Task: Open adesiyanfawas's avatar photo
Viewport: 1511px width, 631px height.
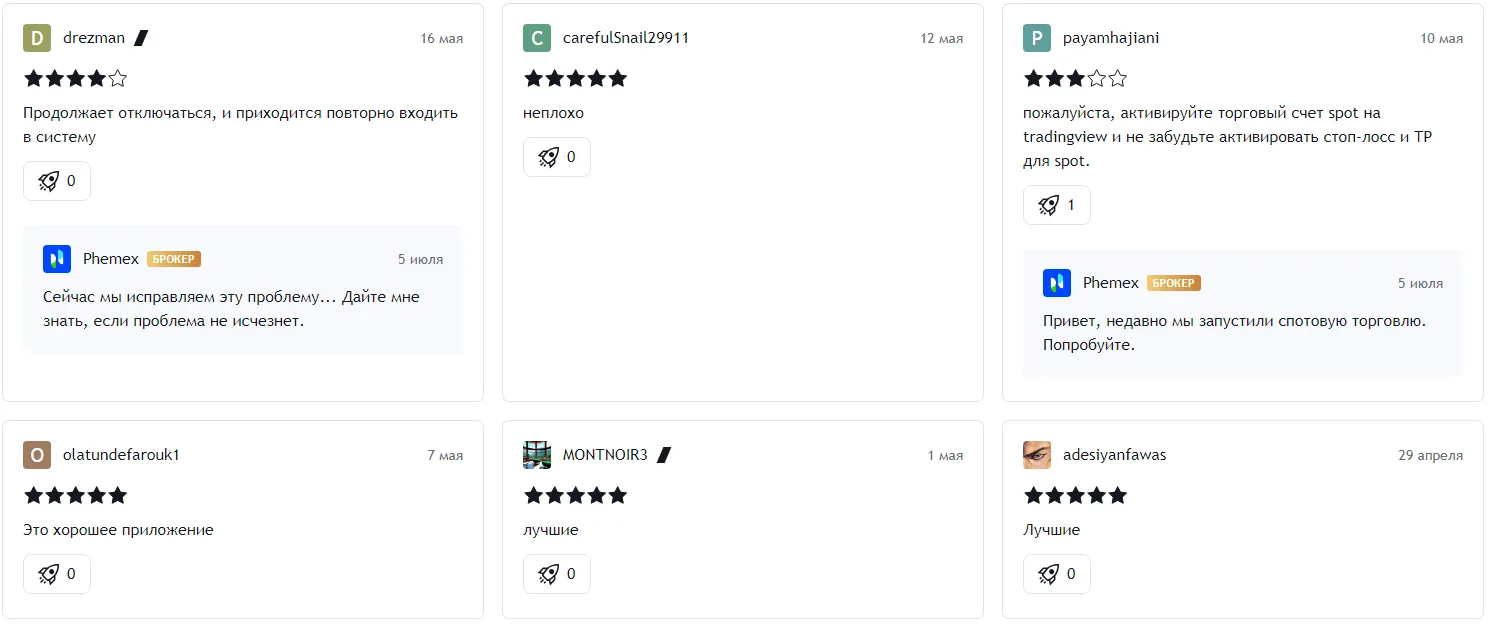Action: (x=1037, y=455)
